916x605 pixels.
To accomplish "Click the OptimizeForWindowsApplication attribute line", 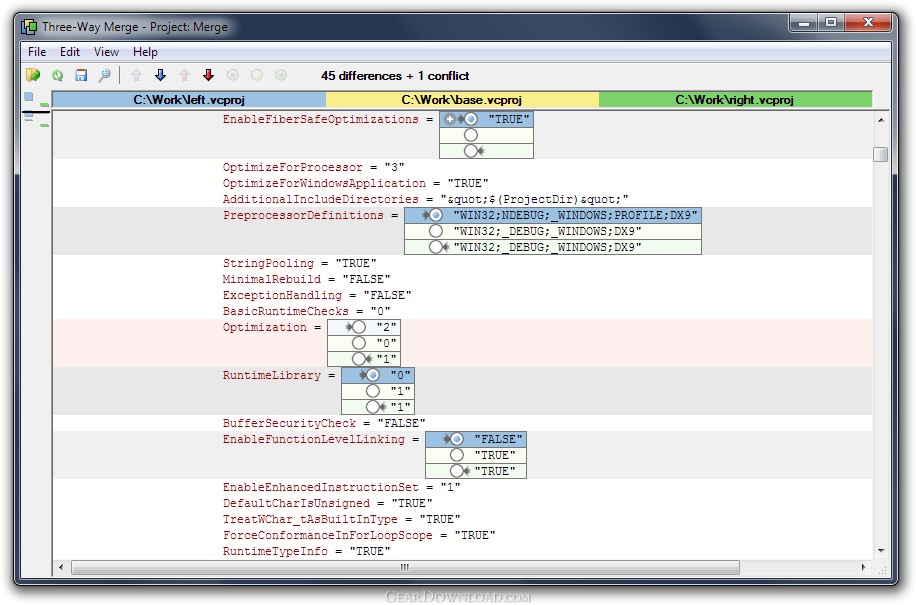I will 356,183.
